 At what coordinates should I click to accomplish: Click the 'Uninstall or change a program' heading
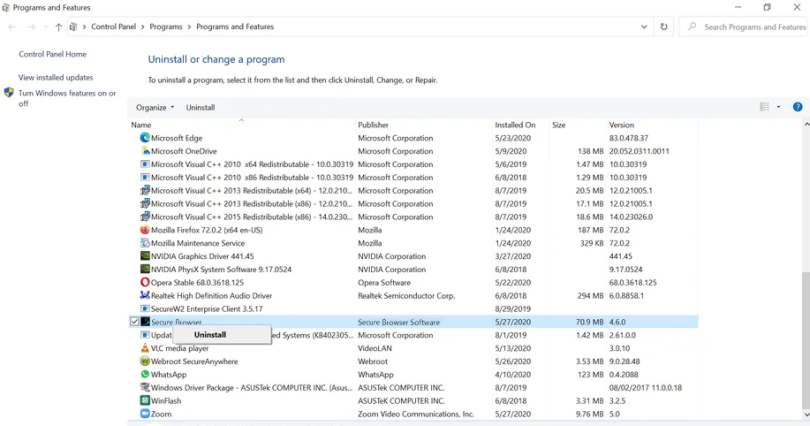point(216,59)
